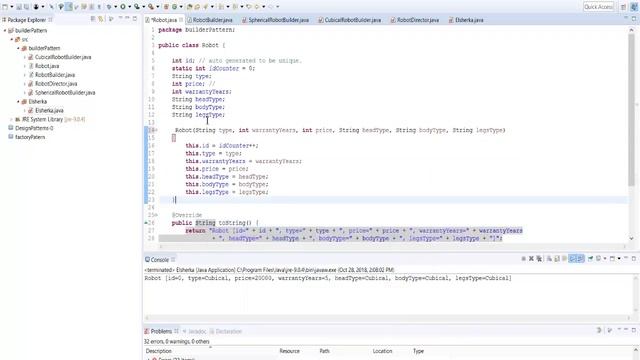Select the DesignPatterns-0 project
The height and width of the screenshot is (360, 640).
[x=34, y=128]
